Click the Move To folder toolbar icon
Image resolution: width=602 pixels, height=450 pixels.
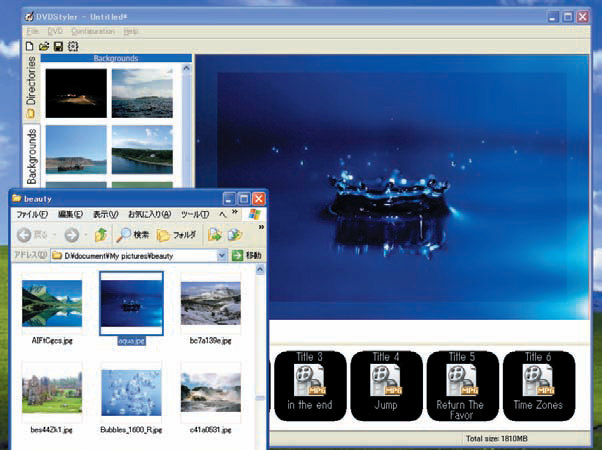click(x=215, y=235)
